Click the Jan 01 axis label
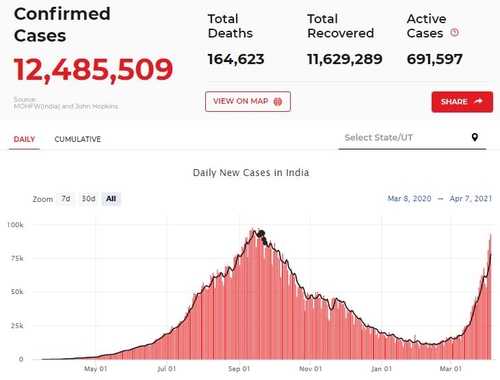The image size is (500, 380). point(382,369)
